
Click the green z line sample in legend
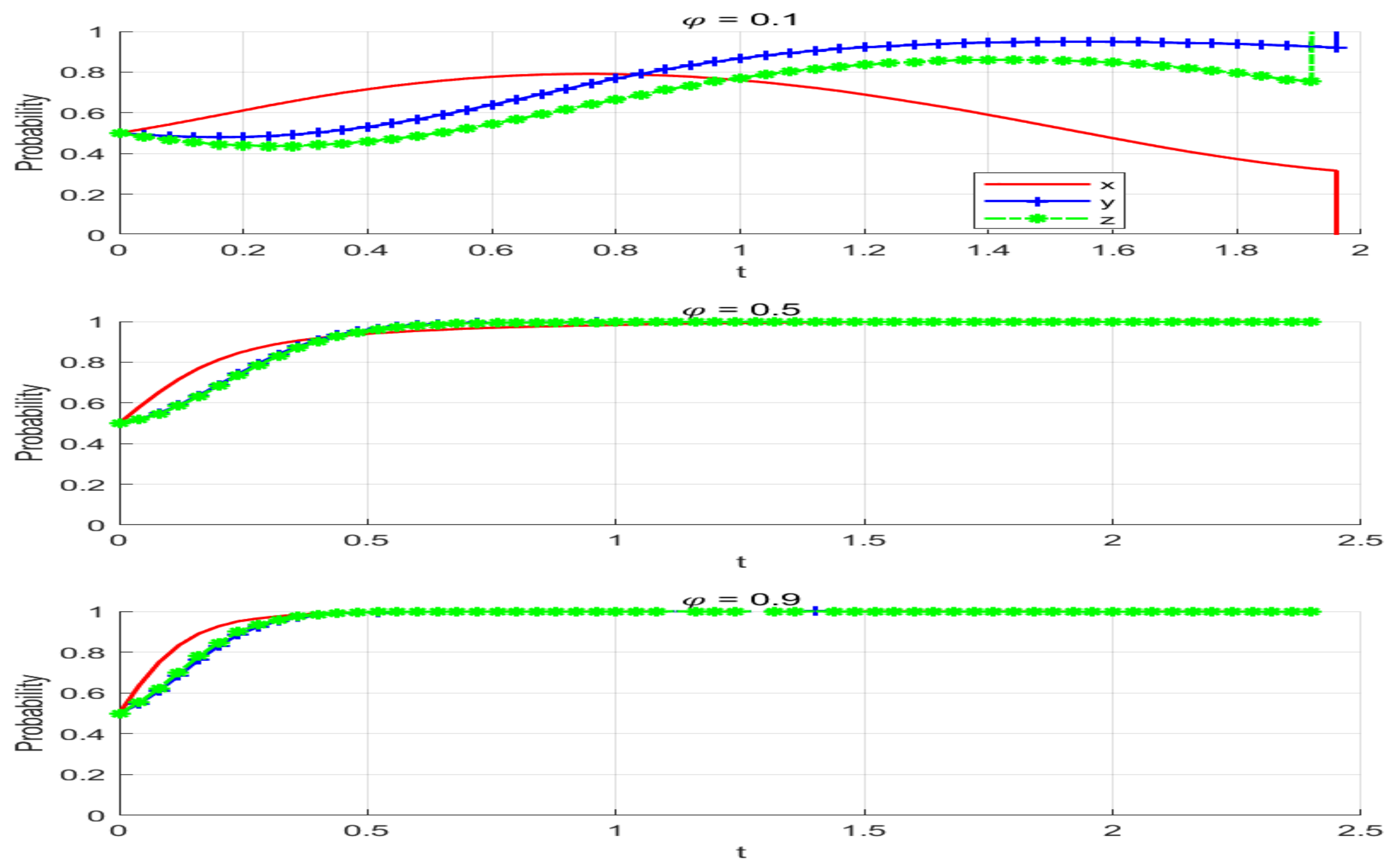click(1037, 219)
